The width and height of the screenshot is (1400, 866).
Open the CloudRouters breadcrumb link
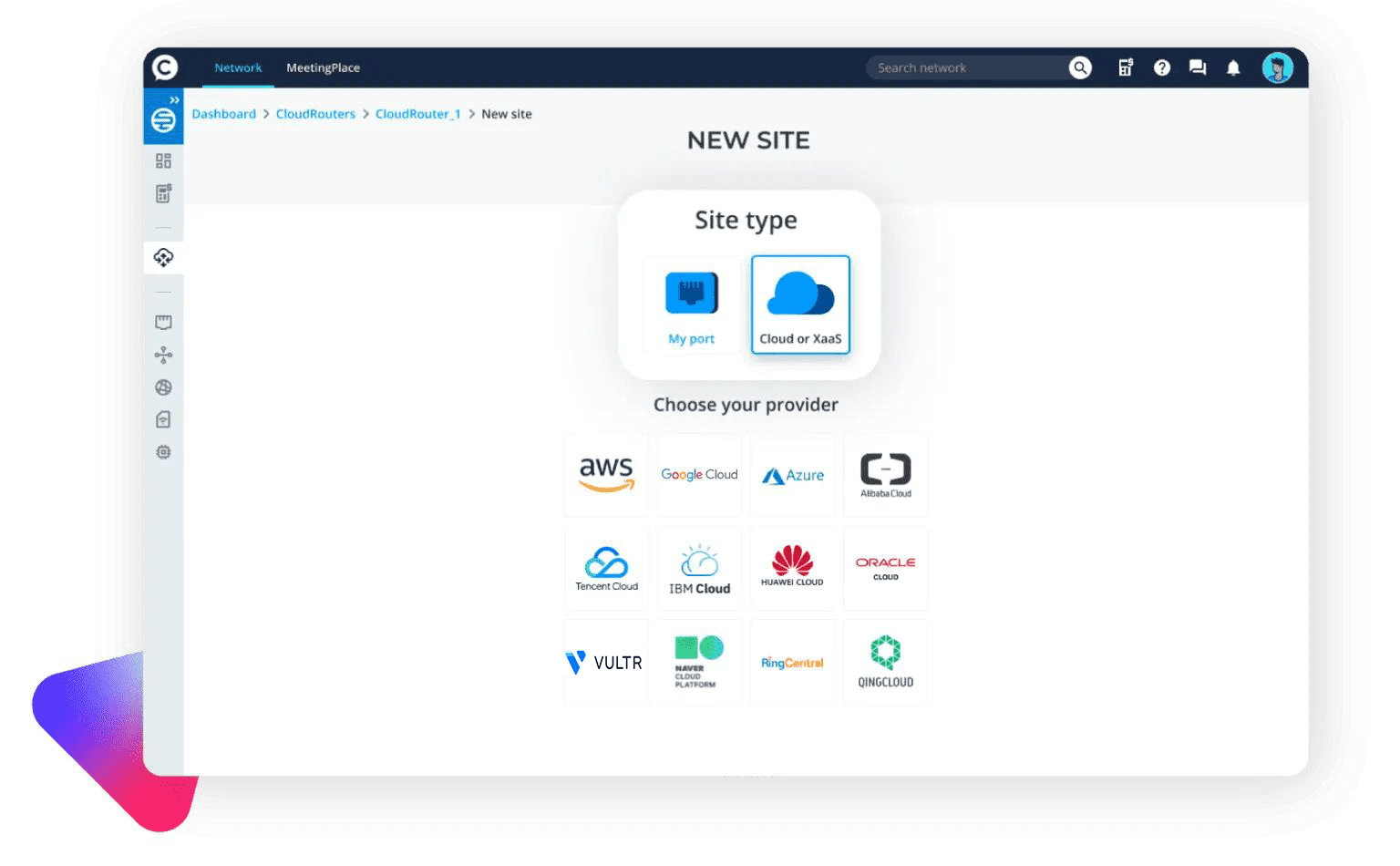click(x=315, y=114)
